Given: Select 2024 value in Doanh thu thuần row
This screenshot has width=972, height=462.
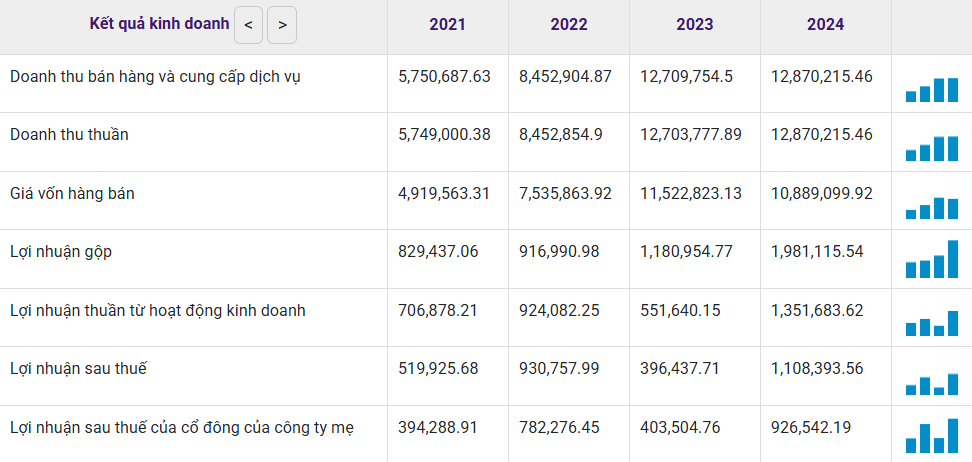Looking at the screenshot, I should (x=822, y=134).
